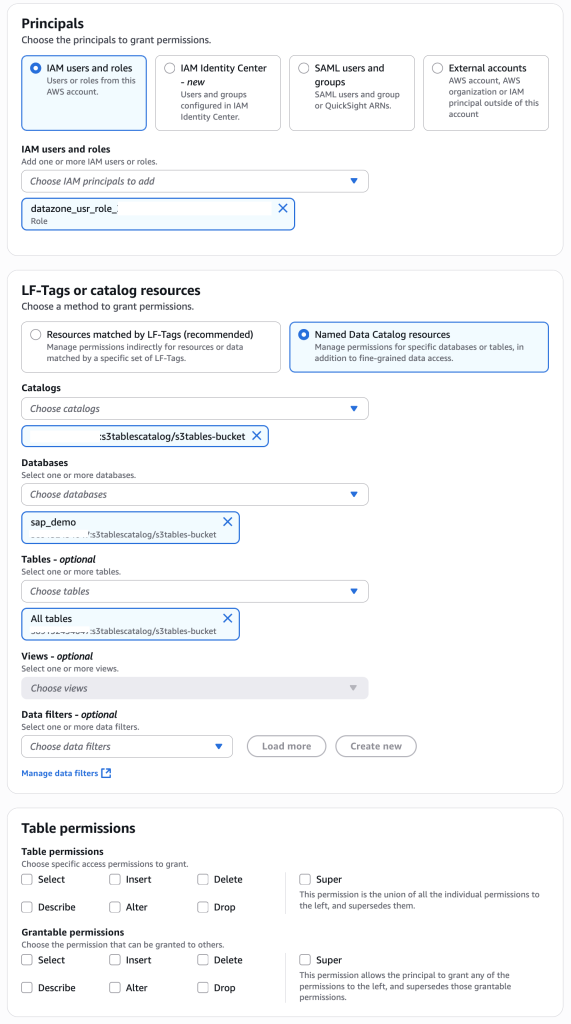Viewport: 571px width, 1024px height.
Task: Remove the s3tables-bucket catalog chip
Action: coord(257,436)
